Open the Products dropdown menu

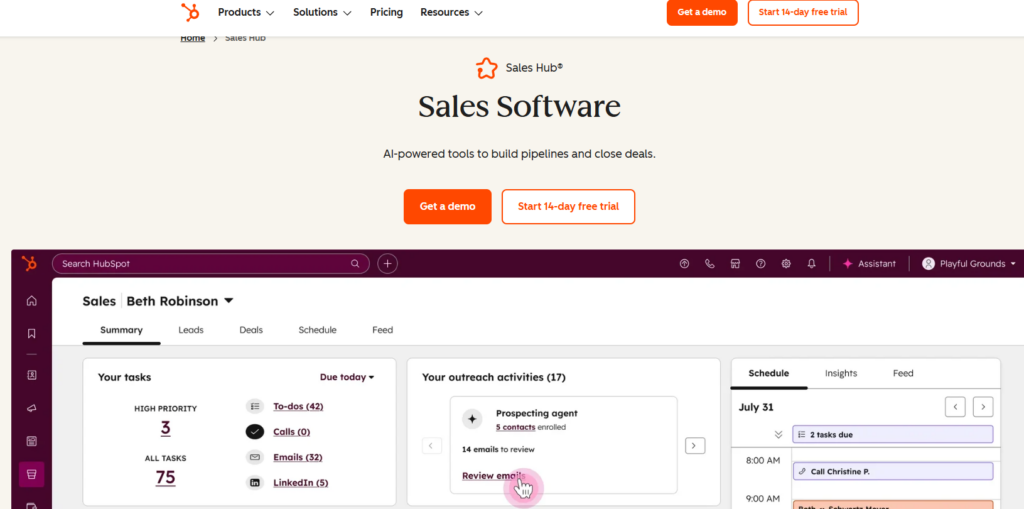(x=246, y=12)
